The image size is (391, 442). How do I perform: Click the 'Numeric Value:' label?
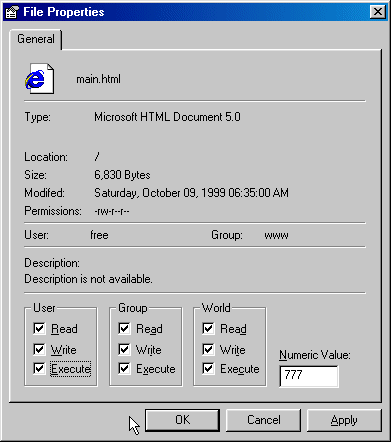[x=315, y=355]
